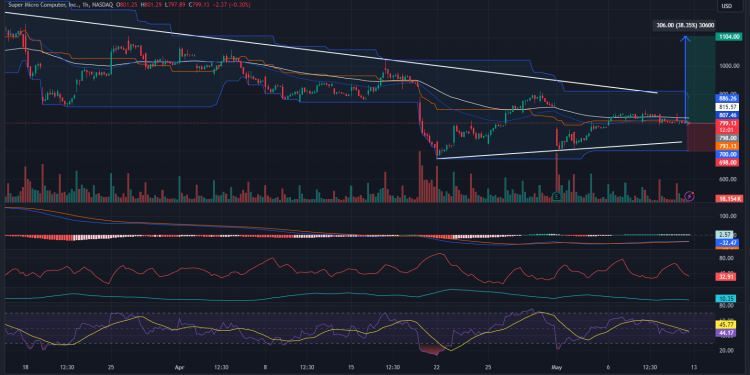Click the purple lightning bolt icon
Viewport: 750px width, 375px height.
click(x=690, y=196)
